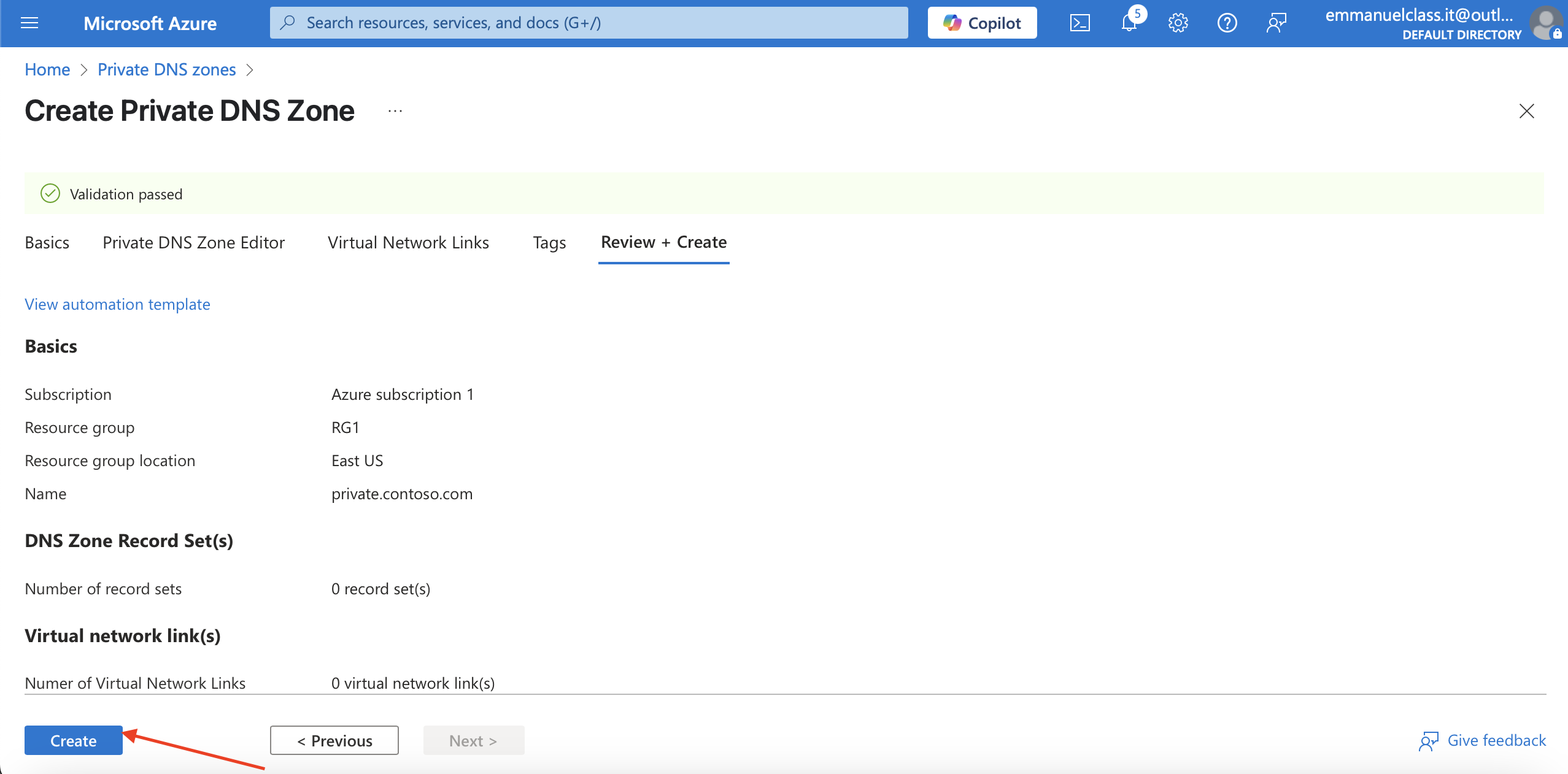Open the Tags tab
This screenshot has height=774, width=1568.
[x=549, y=242]
